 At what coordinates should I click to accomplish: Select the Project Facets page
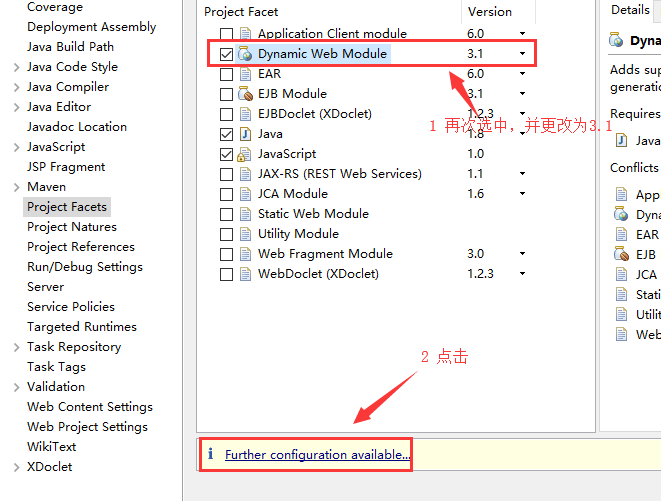(x=67, y=207)
